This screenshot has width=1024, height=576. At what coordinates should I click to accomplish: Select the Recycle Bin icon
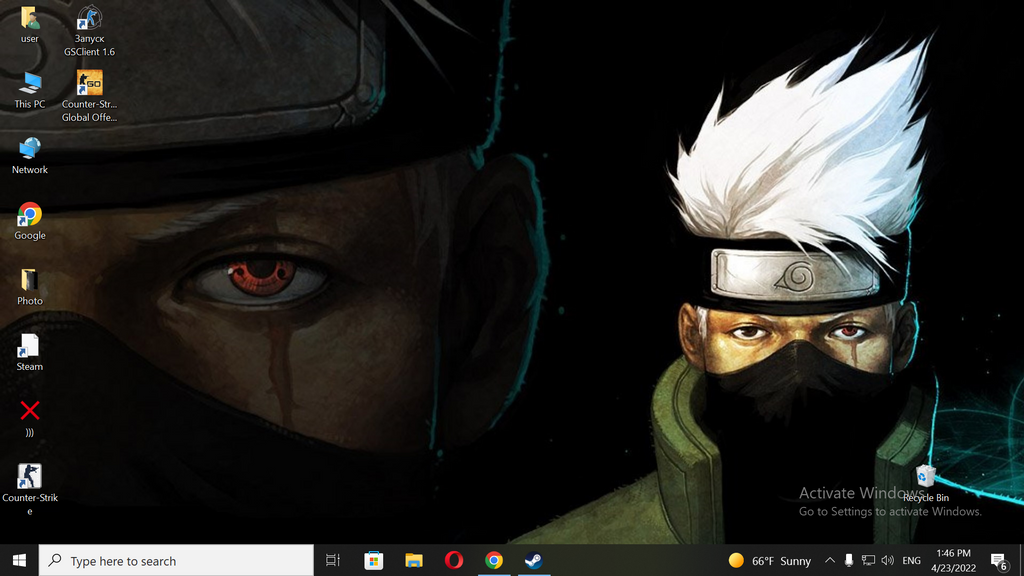(925, 483)
